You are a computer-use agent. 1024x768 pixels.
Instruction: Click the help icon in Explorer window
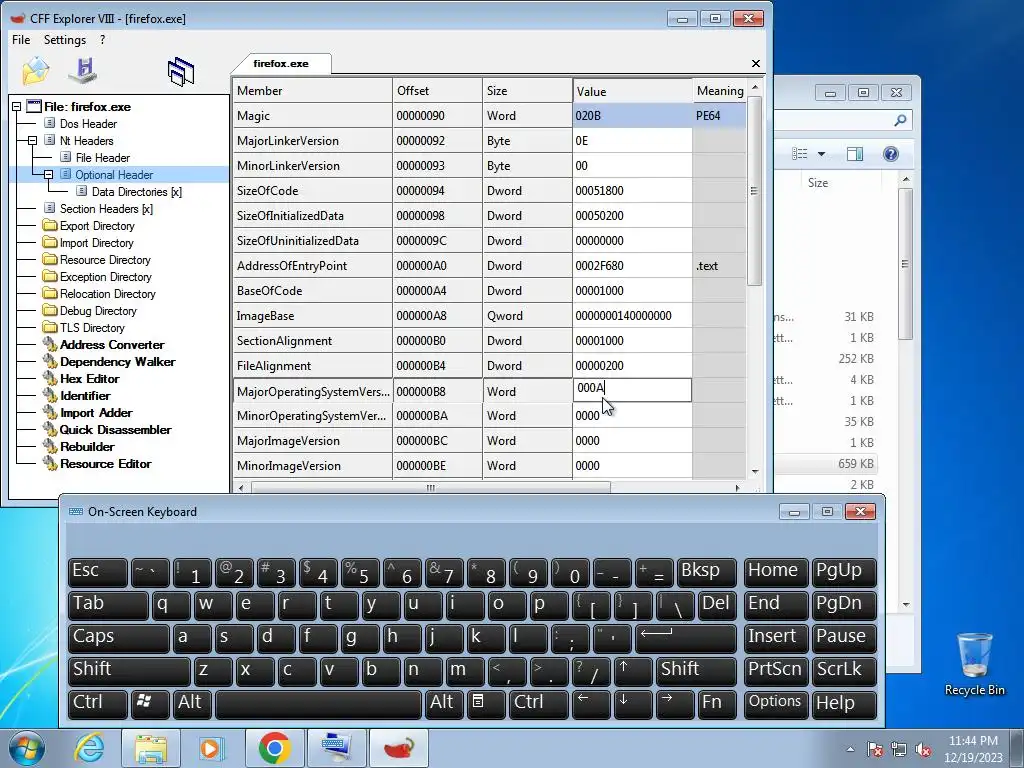891,154
